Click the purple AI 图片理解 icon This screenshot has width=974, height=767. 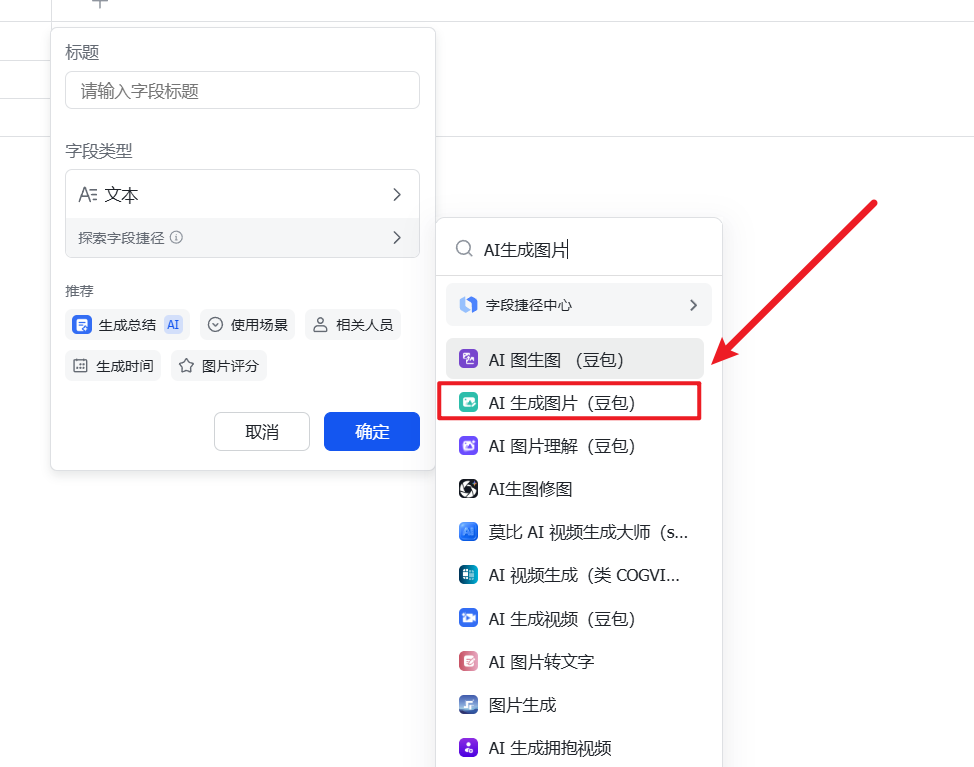468,445
